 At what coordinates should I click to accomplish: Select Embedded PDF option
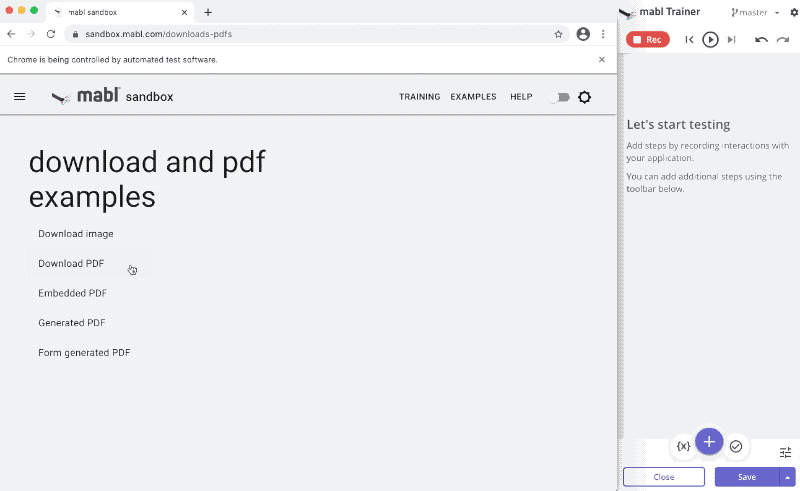[72, 293]
